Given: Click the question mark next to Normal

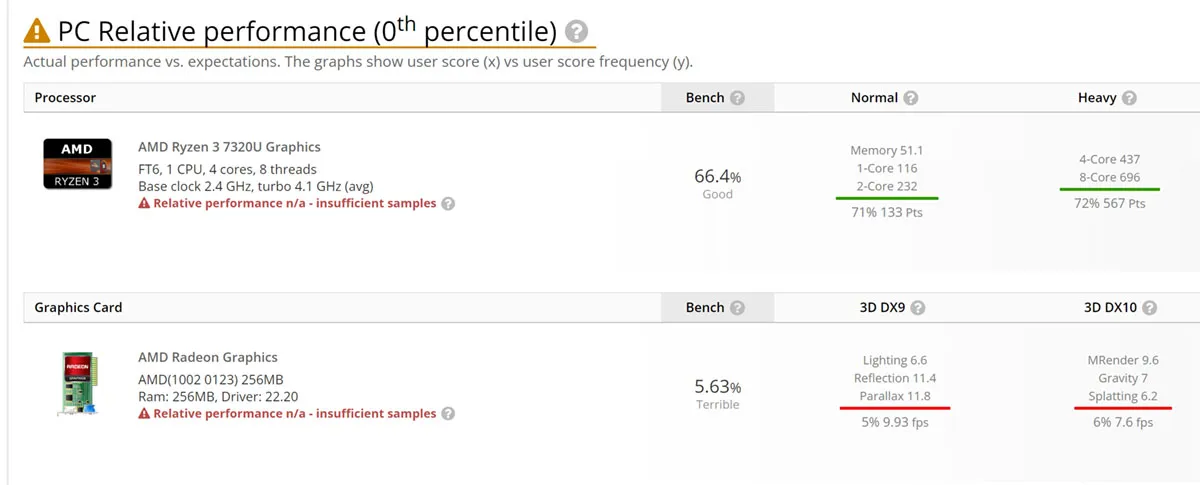Looking at the screenshot, I should [x=911, y=98].
